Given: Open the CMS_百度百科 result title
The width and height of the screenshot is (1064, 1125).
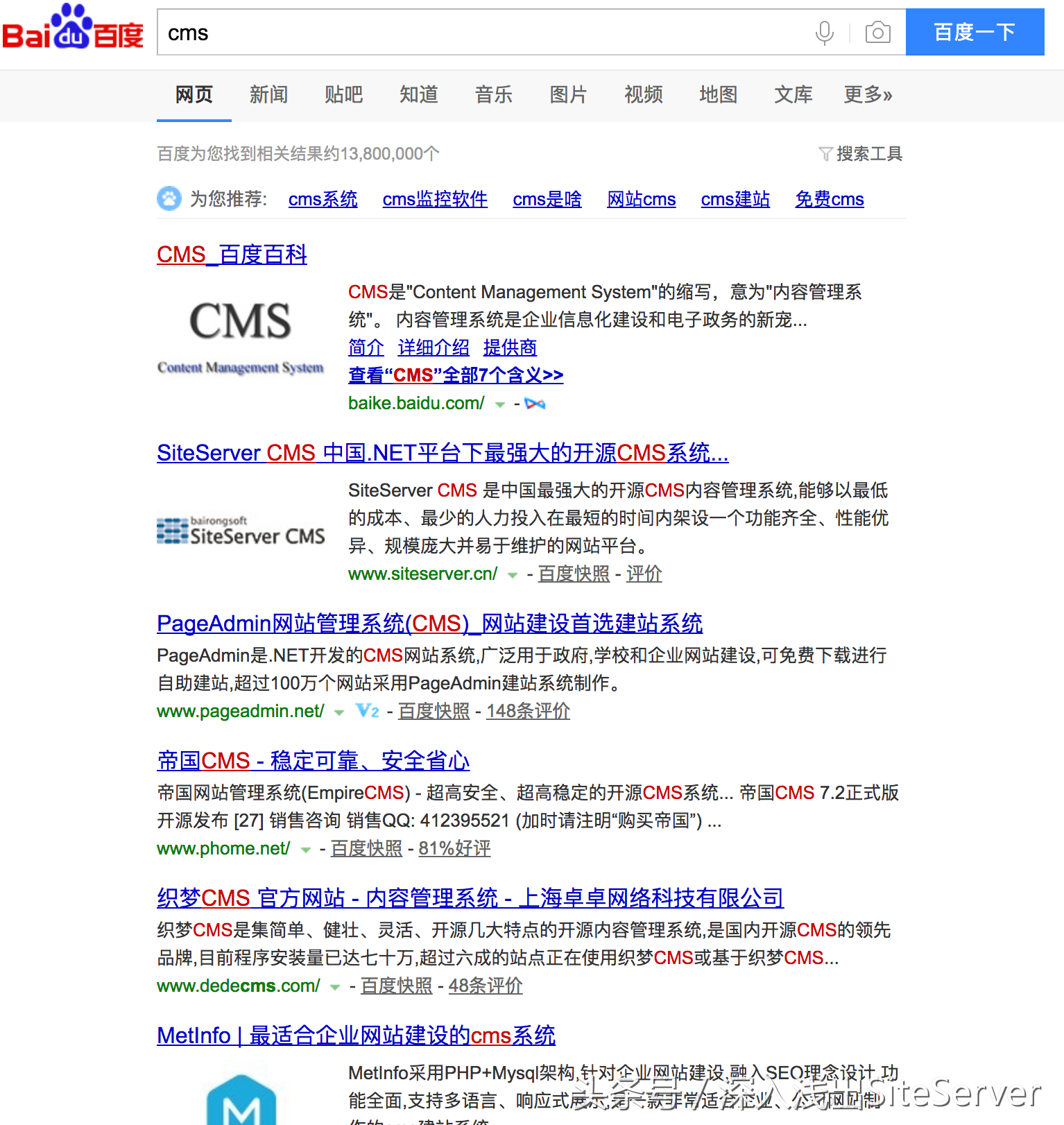Looking at the screenshot, I should (232, 255).
